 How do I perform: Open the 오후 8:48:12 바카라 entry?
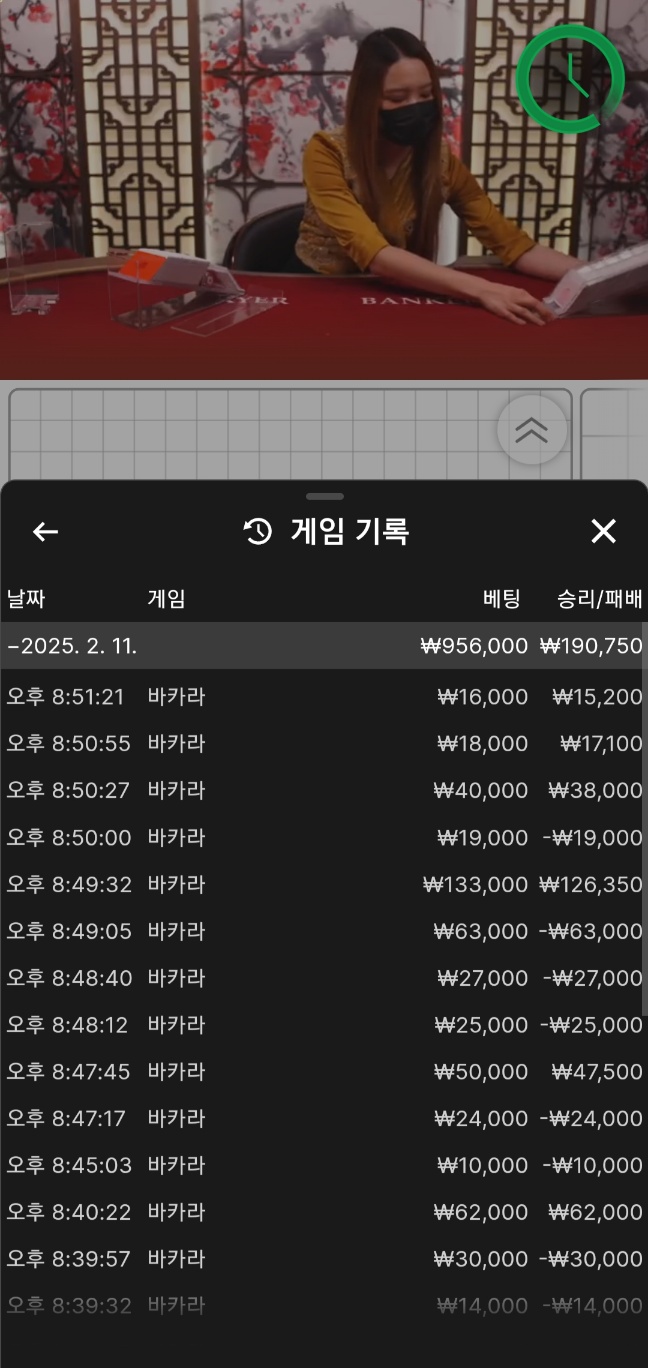[x=324, y=1026]
